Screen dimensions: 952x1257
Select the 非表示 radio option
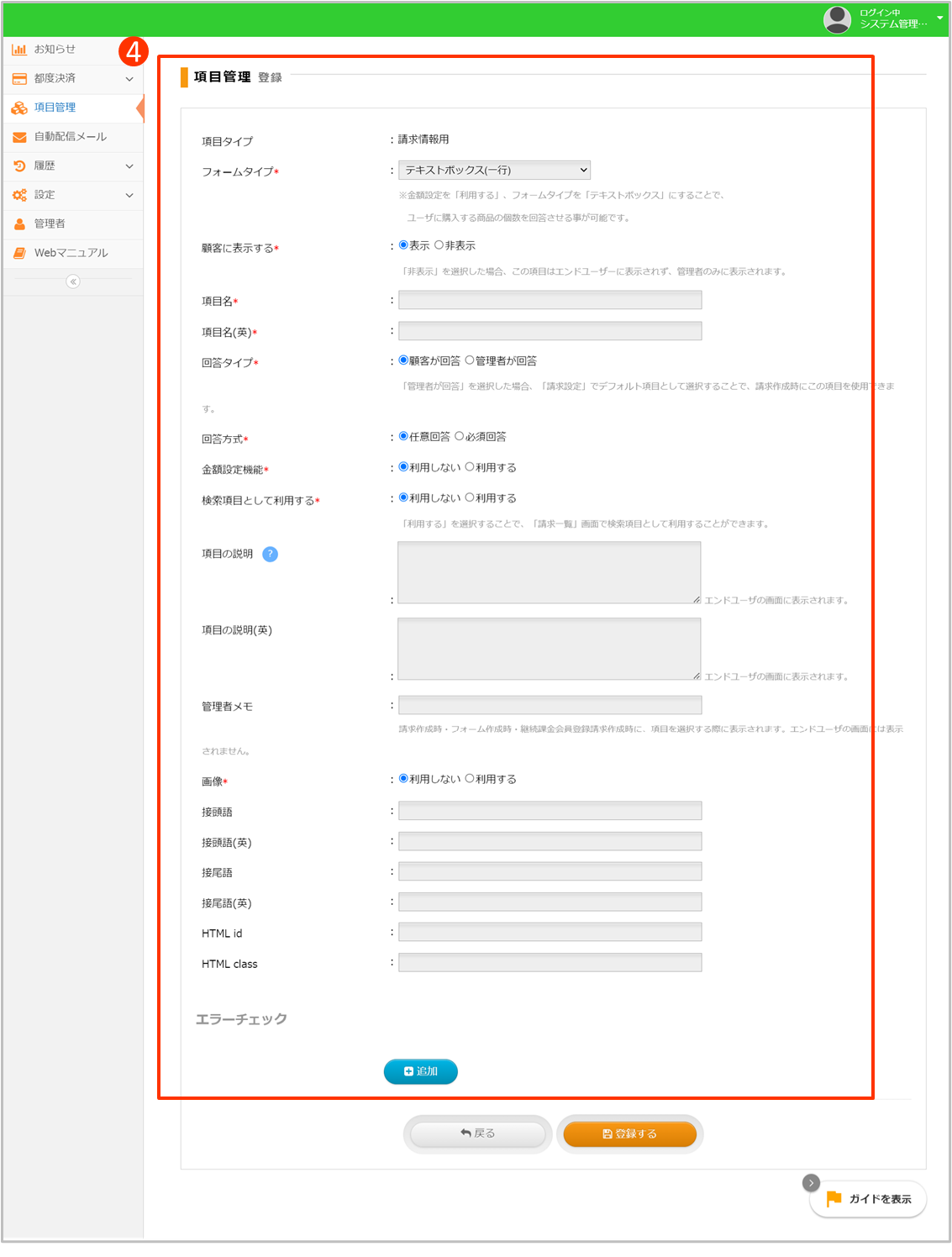click(x=439, y=245)
